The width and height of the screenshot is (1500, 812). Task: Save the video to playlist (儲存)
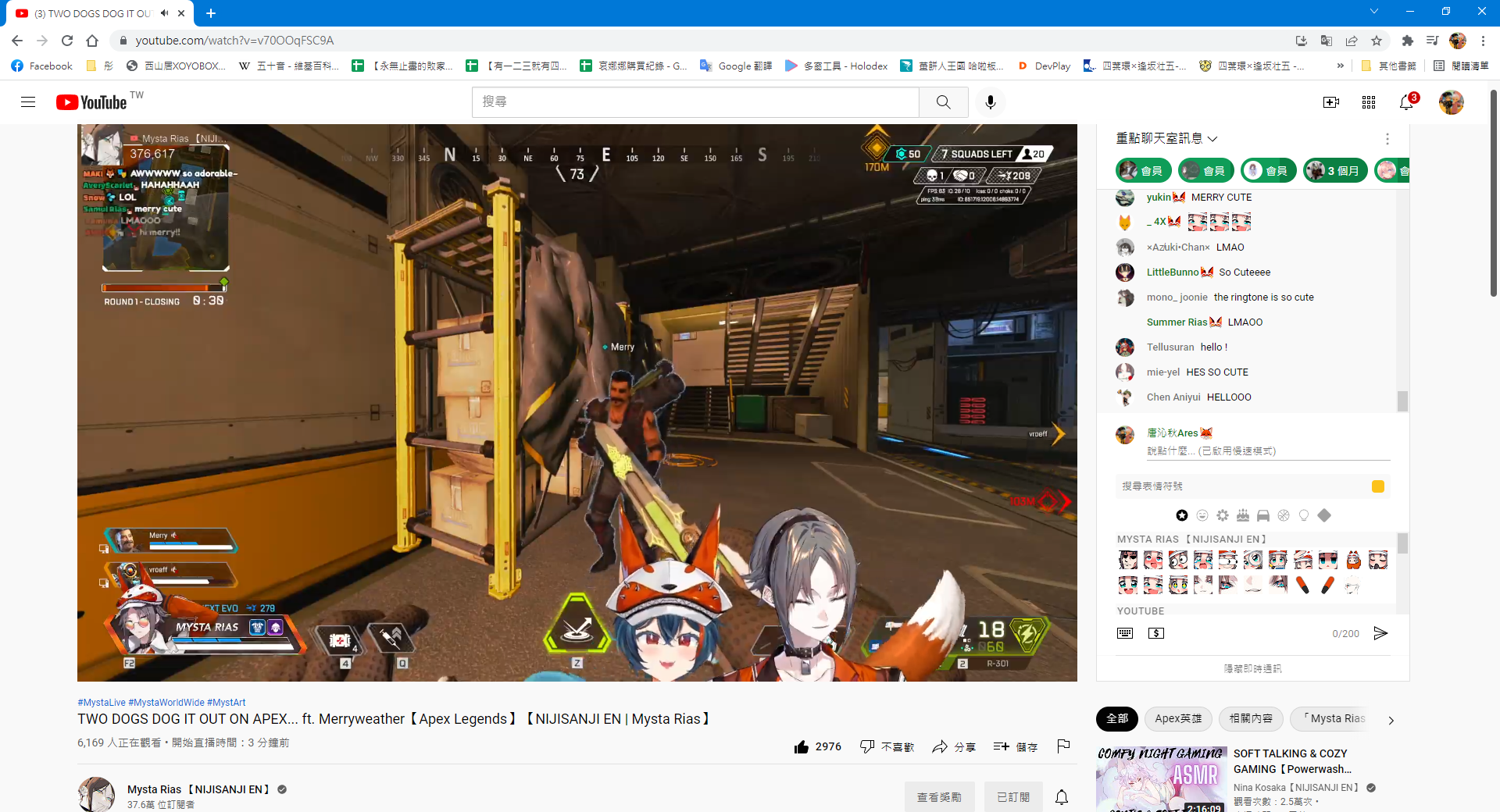(x=1016, y=746)
